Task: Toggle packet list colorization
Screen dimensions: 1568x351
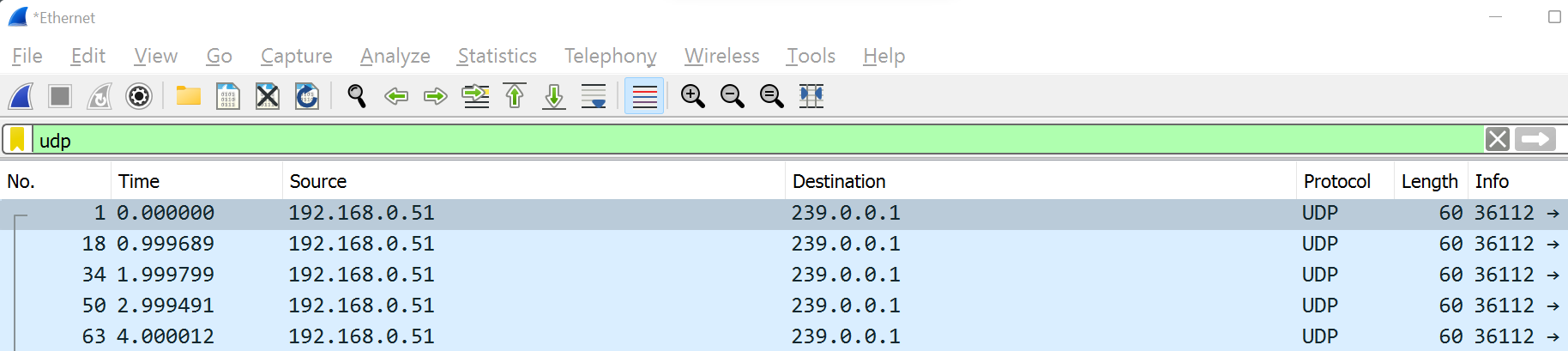Action: pos(644,96)
